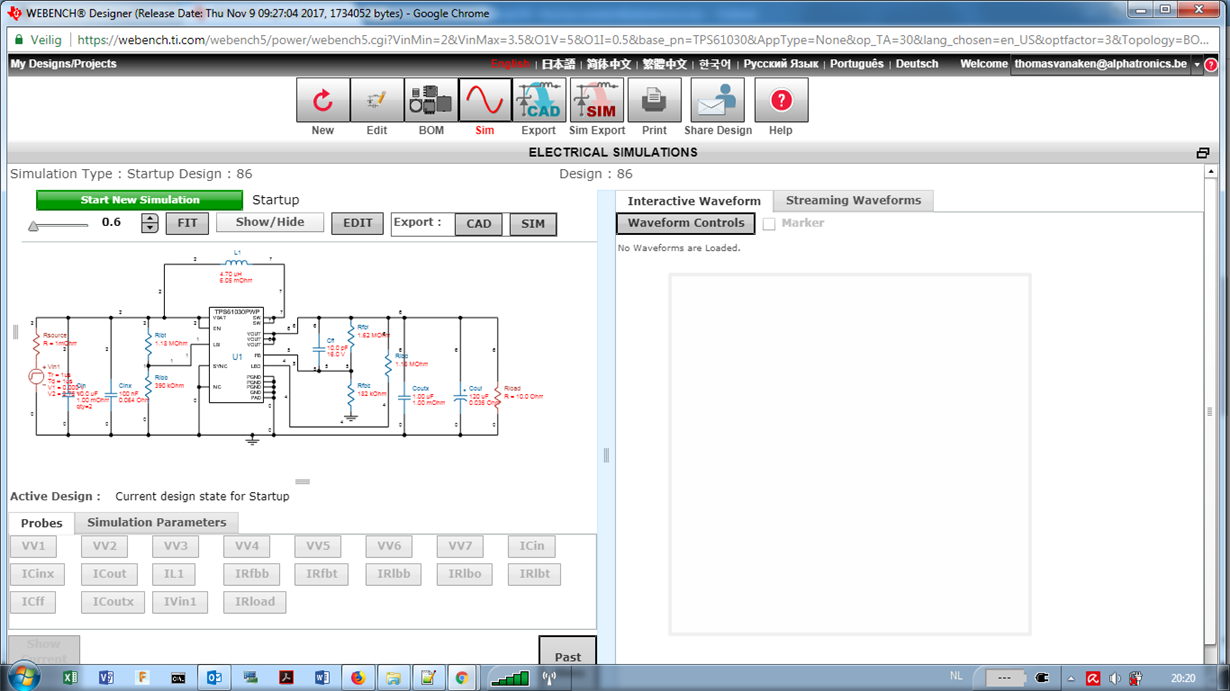Viewport: 1230px width, 691px height.
Task: Click the Sim Export toolbar icon
Action: (x=597, y=100)
